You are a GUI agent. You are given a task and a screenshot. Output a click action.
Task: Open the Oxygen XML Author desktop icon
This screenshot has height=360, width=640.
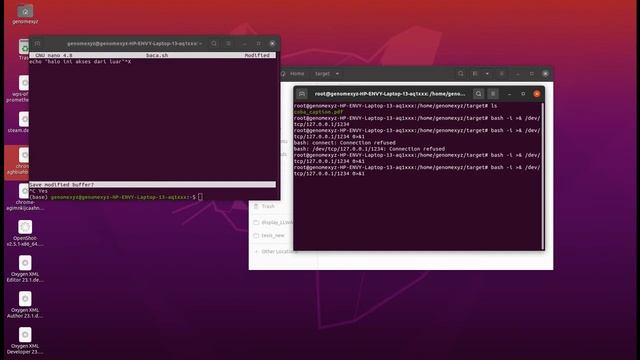point(25,305)
